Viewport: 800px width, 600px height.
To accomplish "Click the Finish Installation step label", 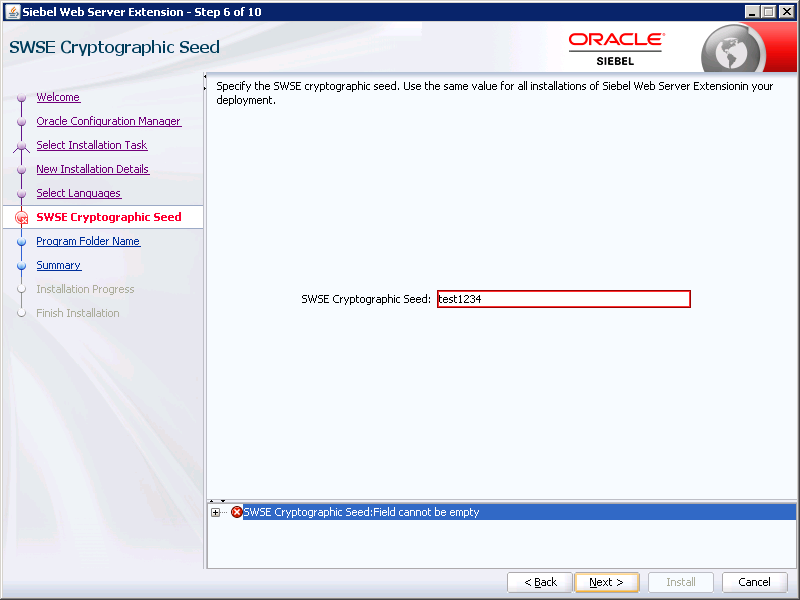I will click(78, 313).
